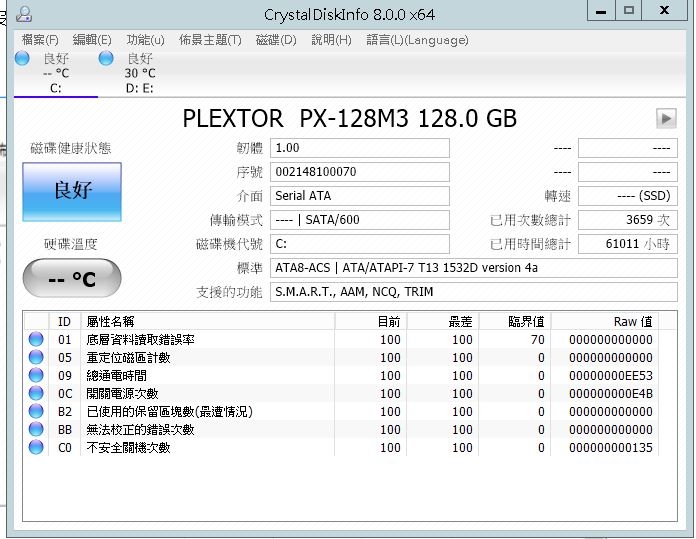The image size is (696, 539).
Task: Click the firmware field showing 1.00
Action: [x=360, y=148]
